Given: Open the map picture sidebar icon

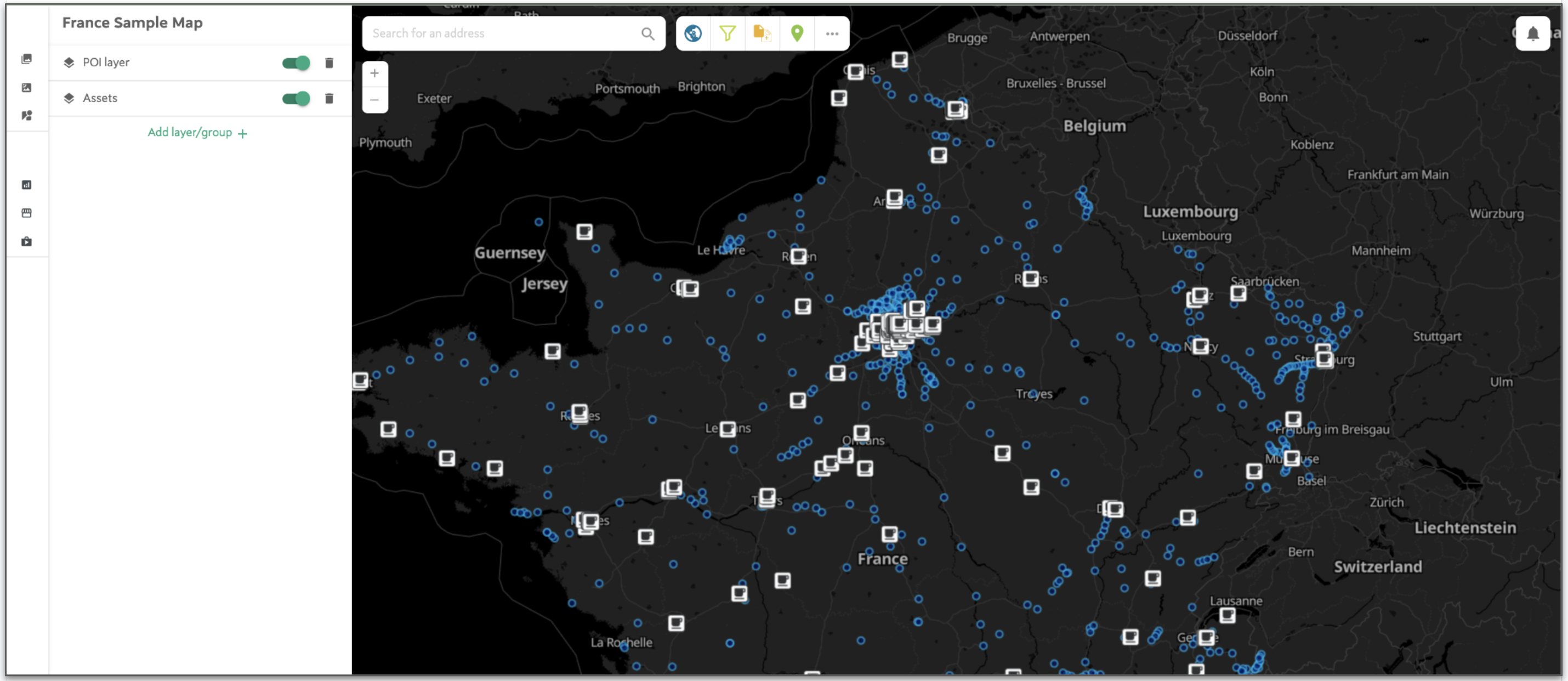Looking at the screenshot, I should [x=26, y=88].
